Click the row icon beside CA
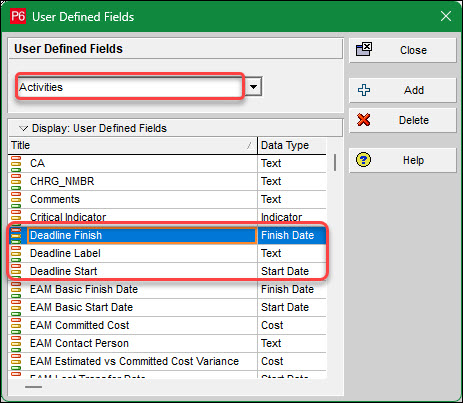 click(x=16, y=163)
